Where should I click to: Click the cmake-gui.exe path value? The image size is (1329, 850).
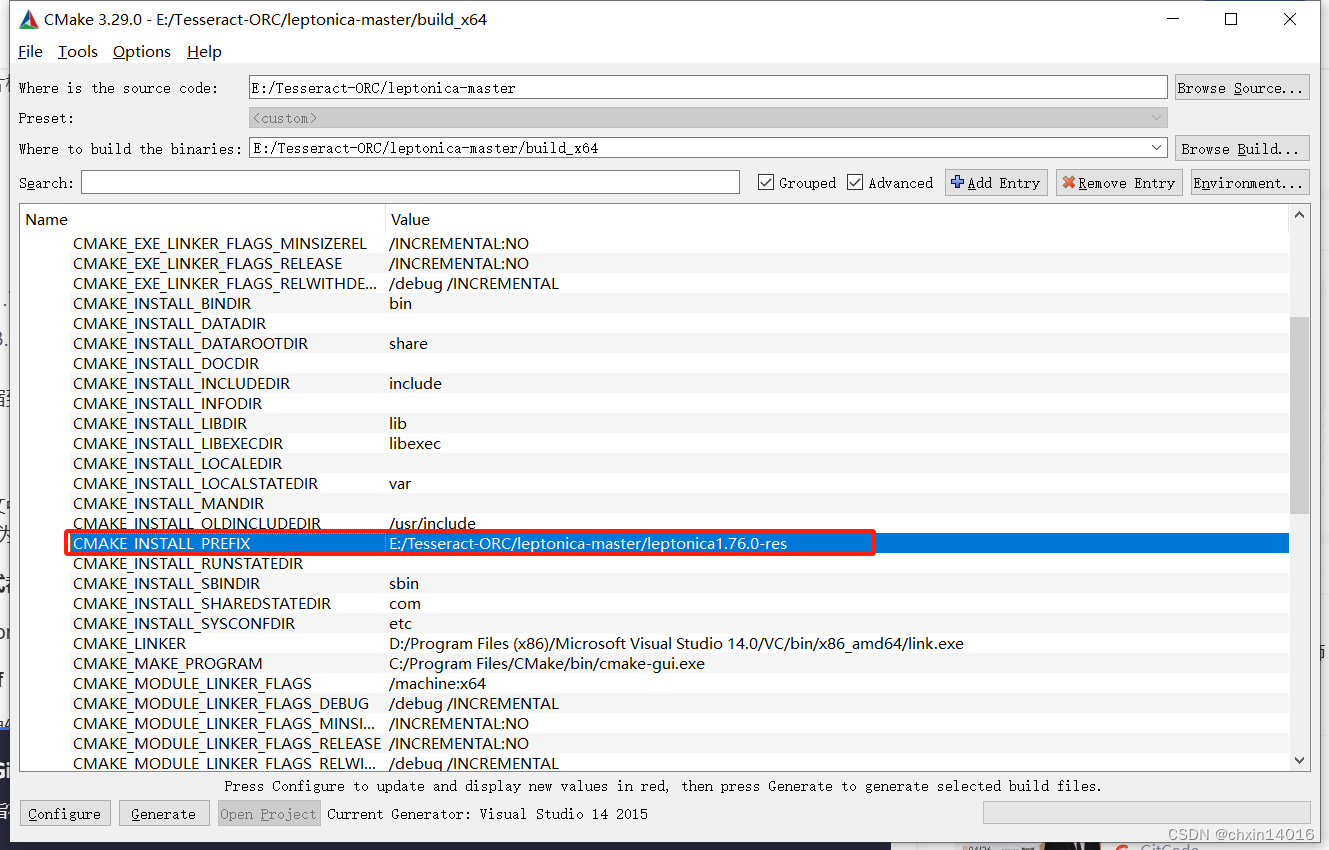(x=547, y=663)
